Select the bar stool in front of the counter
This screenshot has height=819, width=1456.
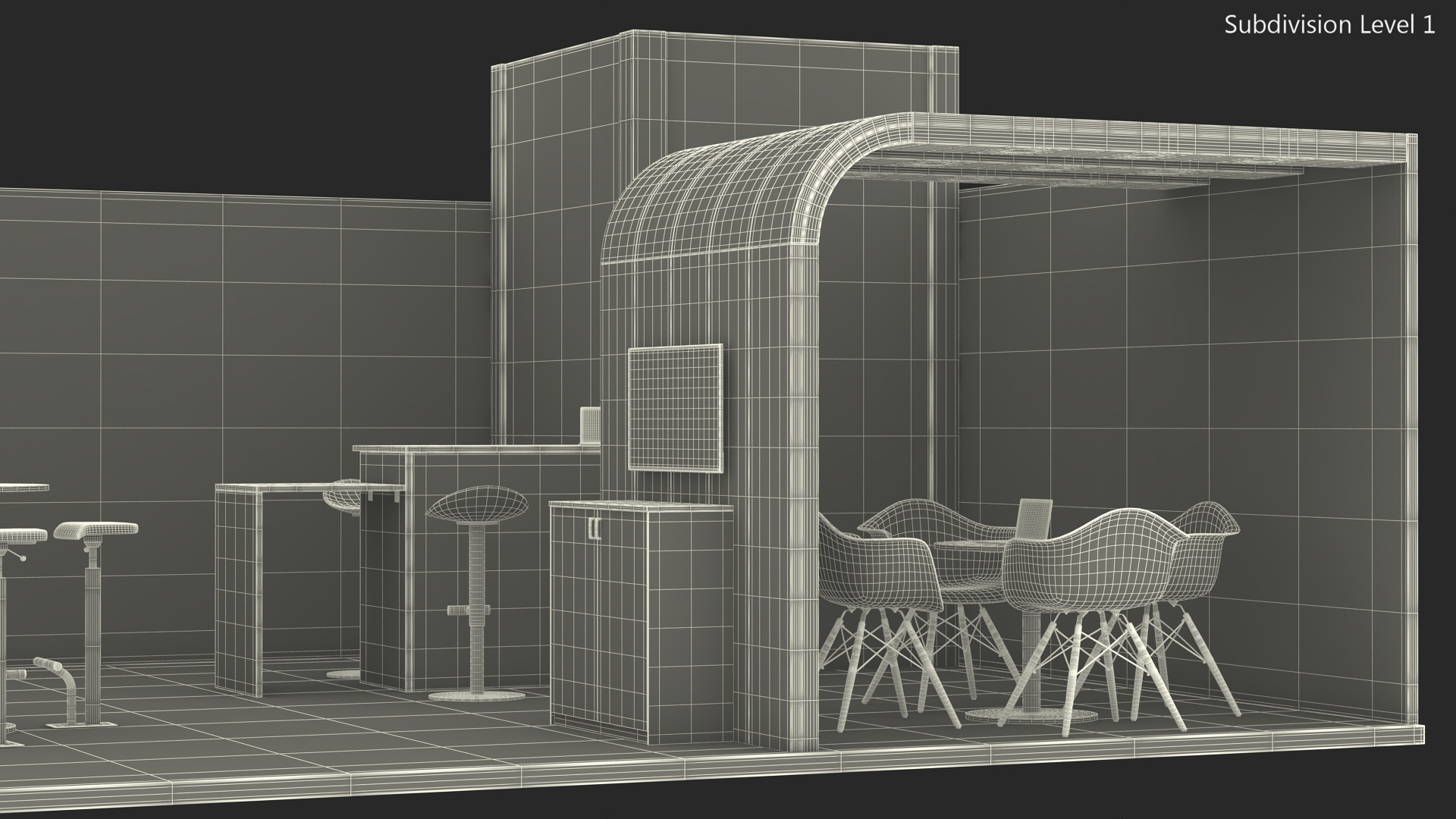476,593
